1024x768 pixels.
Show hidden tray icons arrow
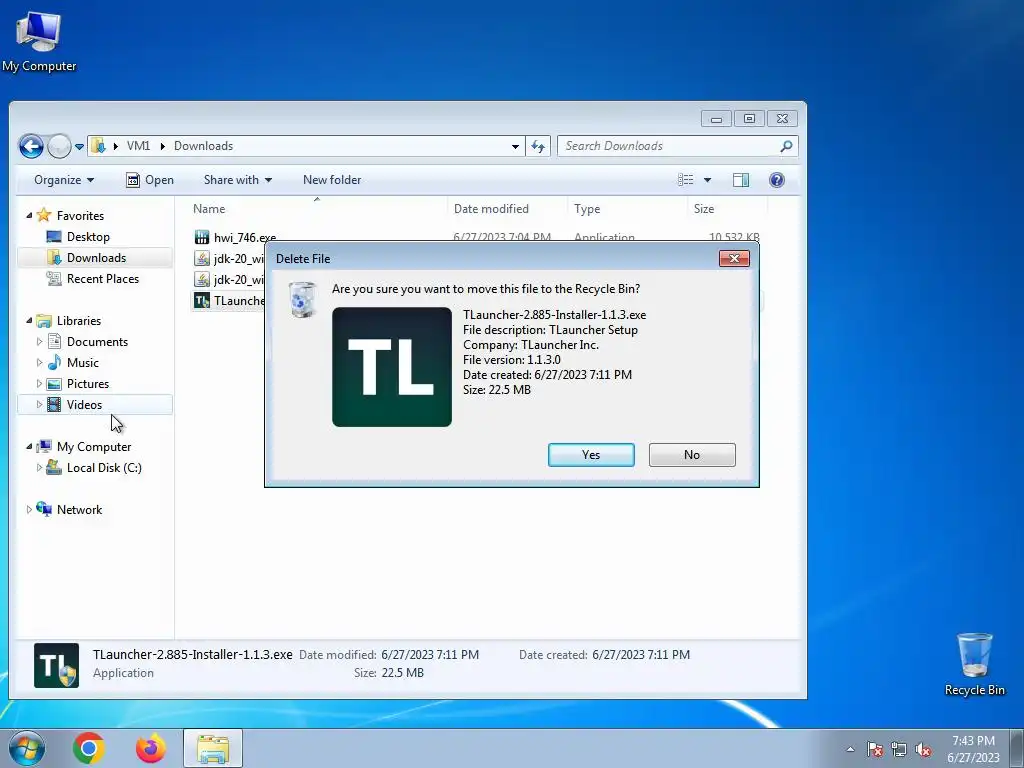850,749
